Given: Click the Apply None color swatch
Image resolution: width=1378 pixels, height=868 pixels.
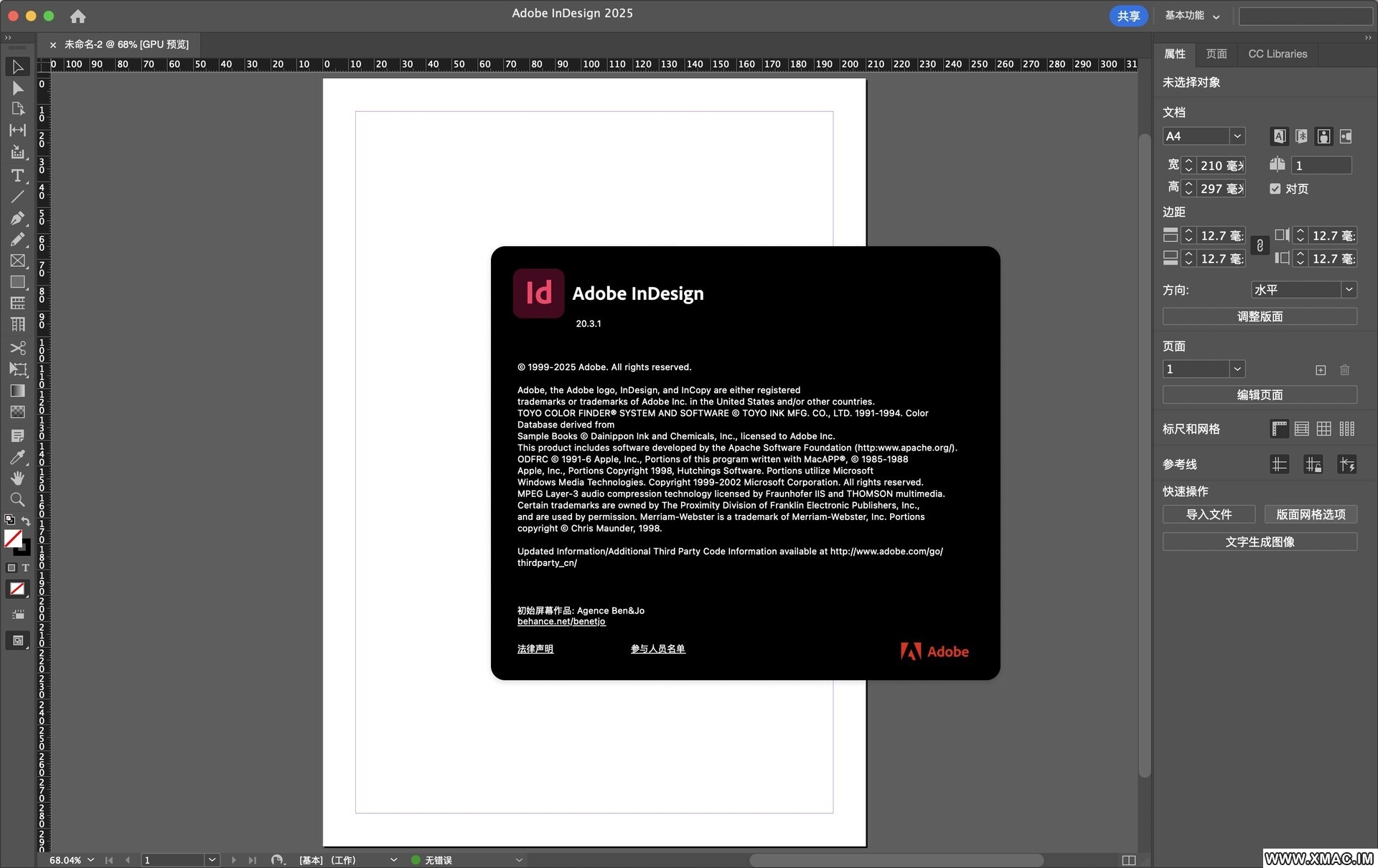Looking at the screenshot, I should point(17,589).
